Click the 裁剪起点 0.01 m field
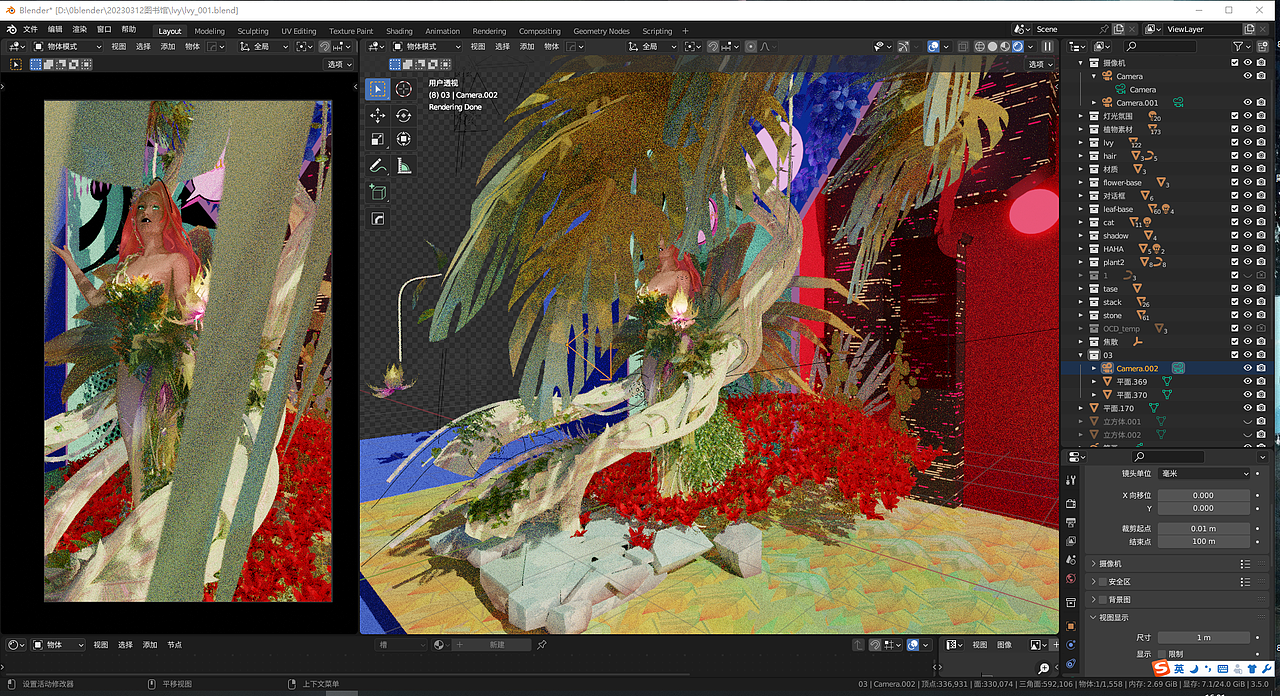This screenshot has height=696, width=1280. (x=1204, y=528)
